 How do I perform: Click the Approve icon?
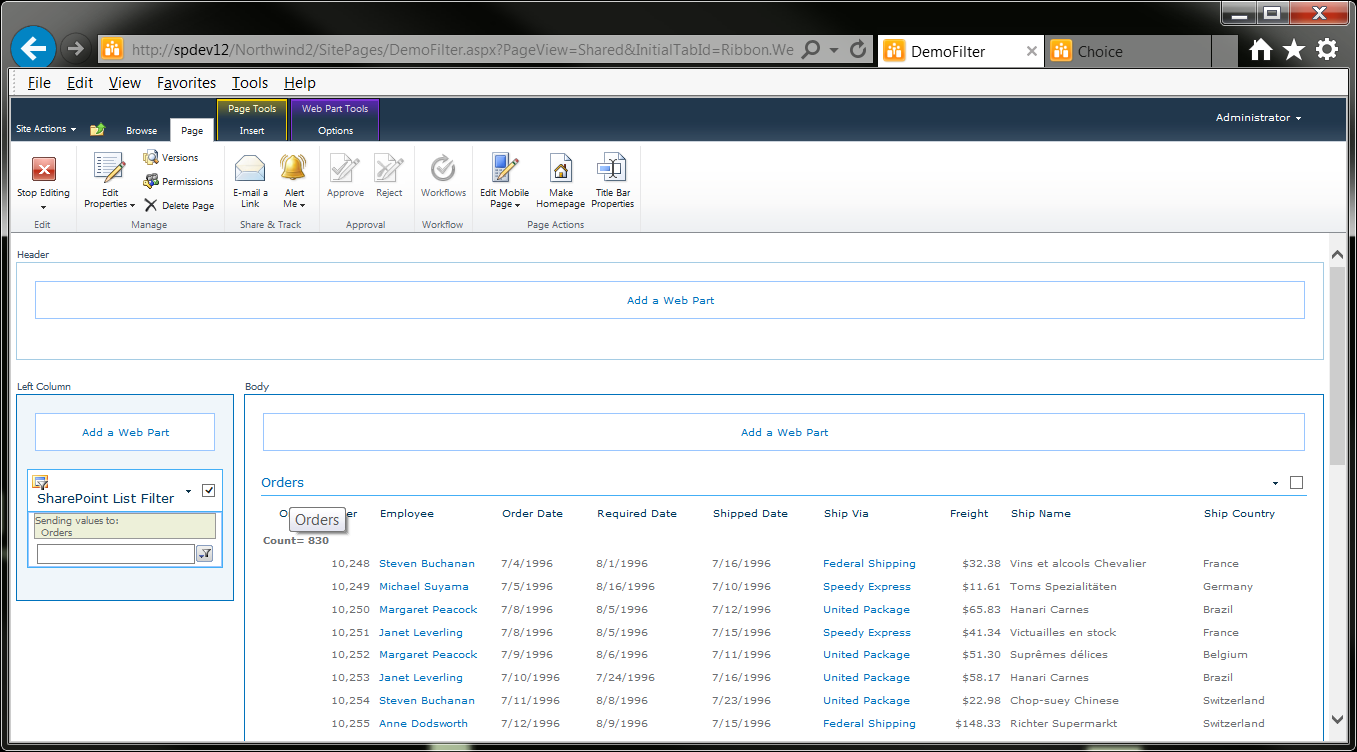click(345, 168)
